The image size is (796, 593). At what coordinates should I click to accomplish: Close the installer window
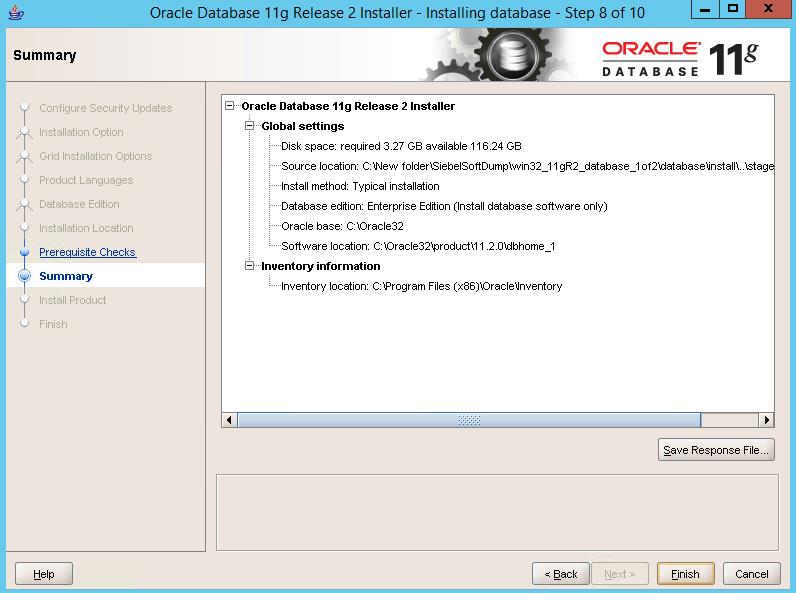pos(769,9)
